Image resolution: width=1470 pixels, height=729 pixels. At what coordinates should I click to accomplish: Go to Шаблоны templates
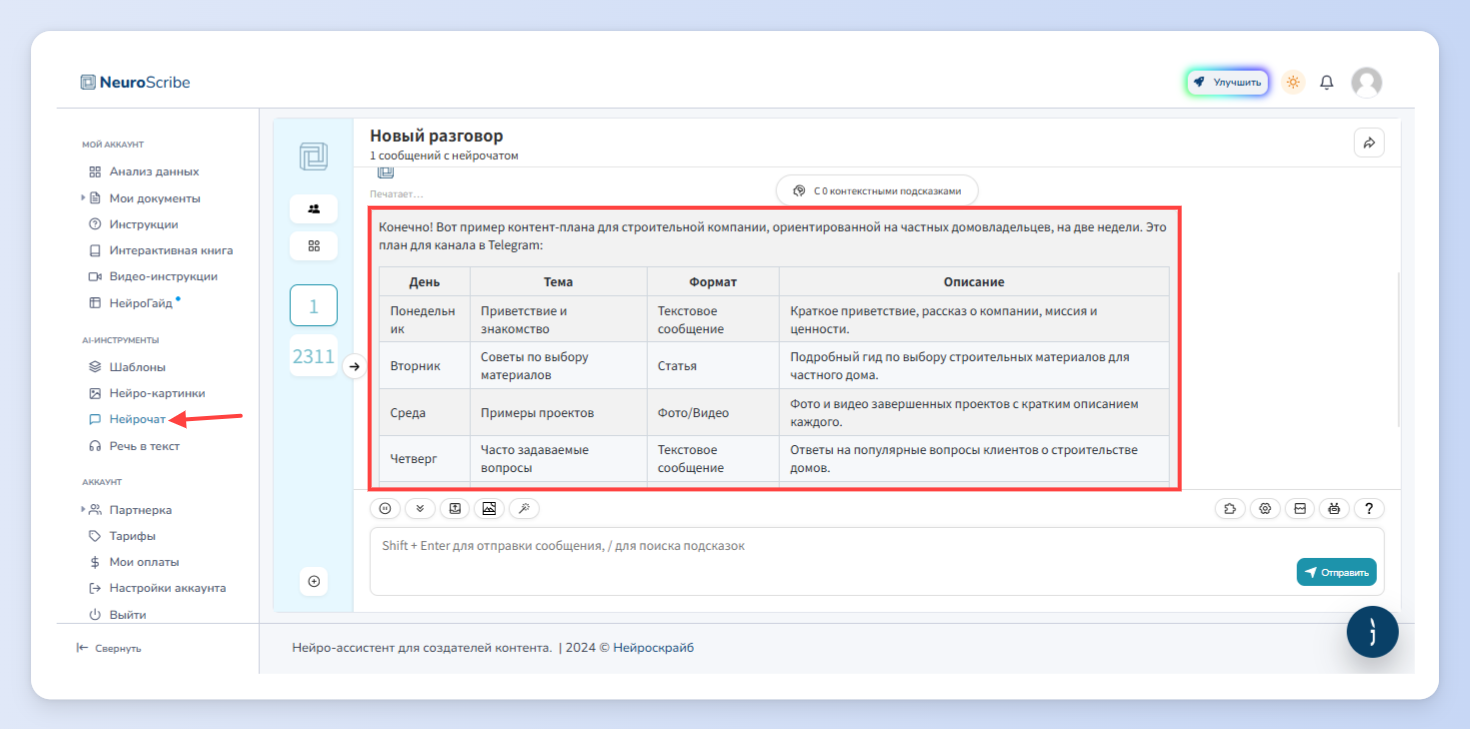137,367
